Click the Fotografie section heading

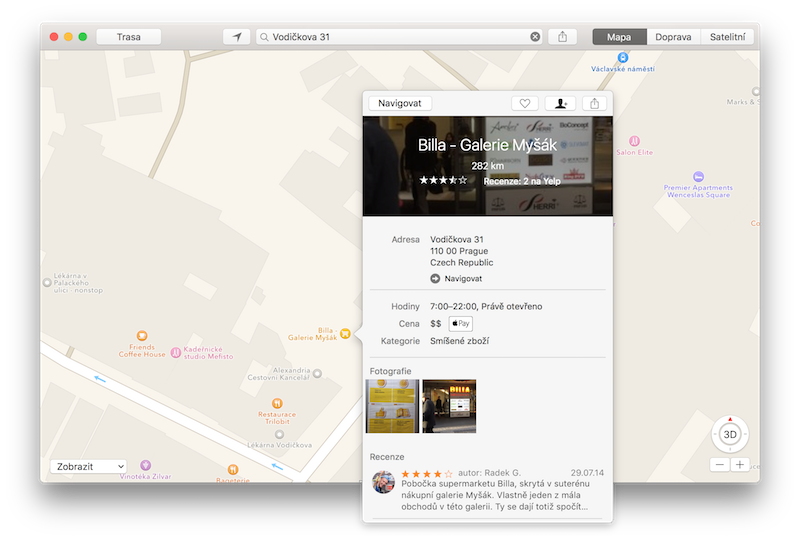point(390,371)
